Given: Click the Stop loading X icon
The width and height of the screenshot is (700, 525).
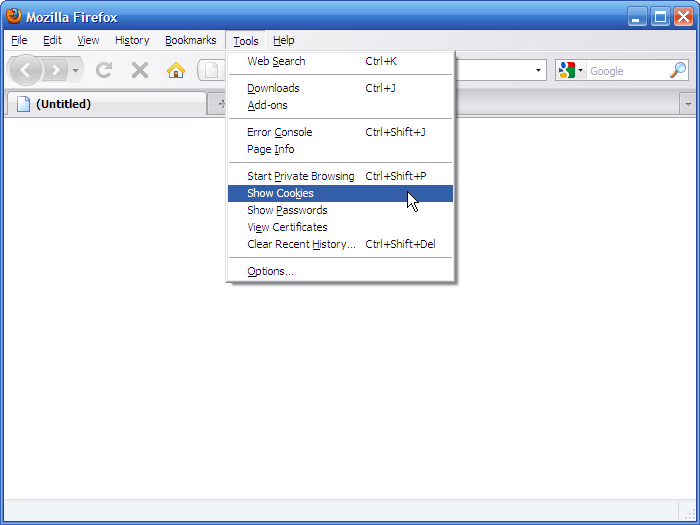Looking at the screenshot, I should pyautogui.click(x=140, y=70).
